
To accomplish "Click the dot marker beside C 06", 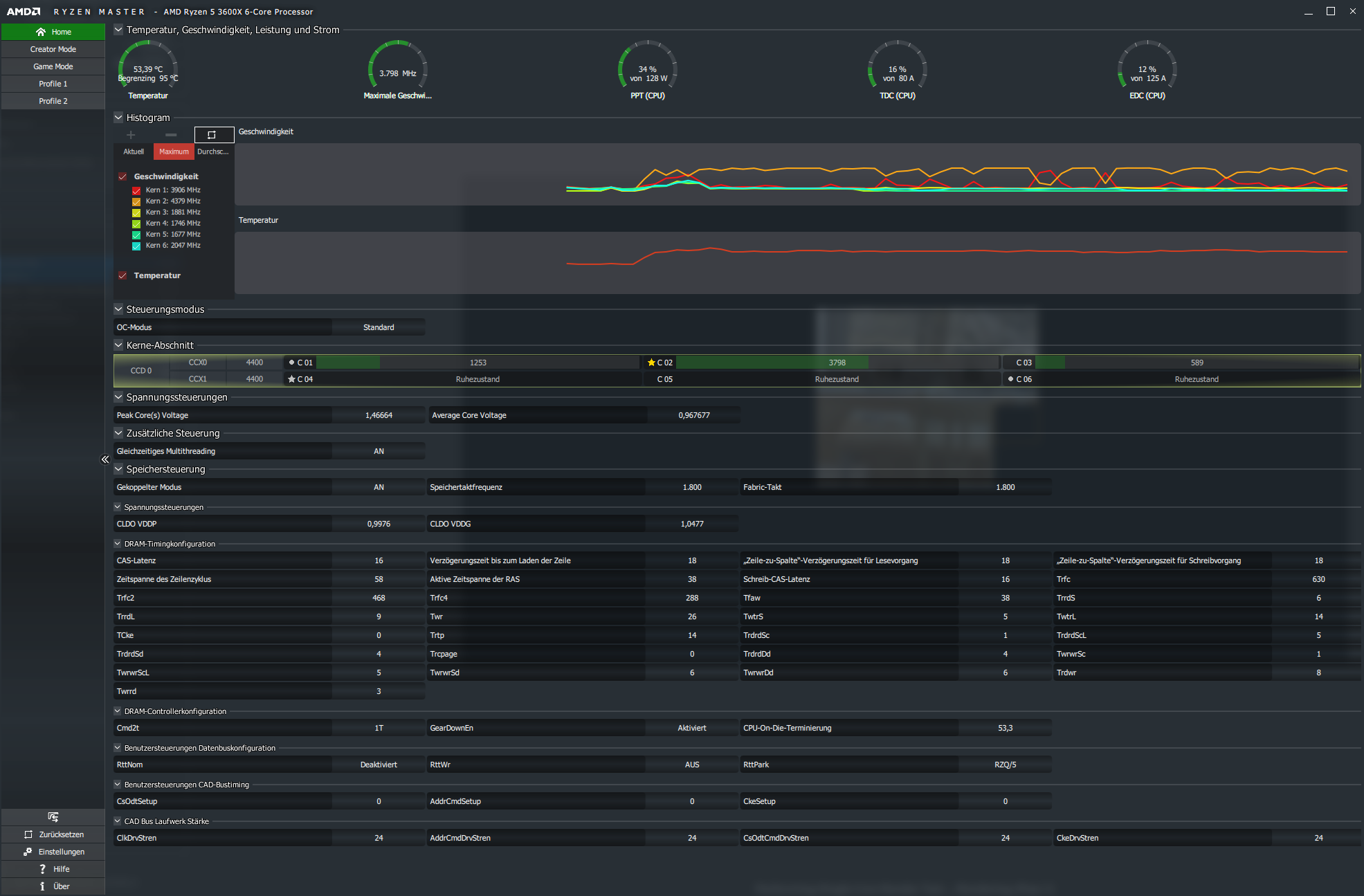I will pos(1011,379).
